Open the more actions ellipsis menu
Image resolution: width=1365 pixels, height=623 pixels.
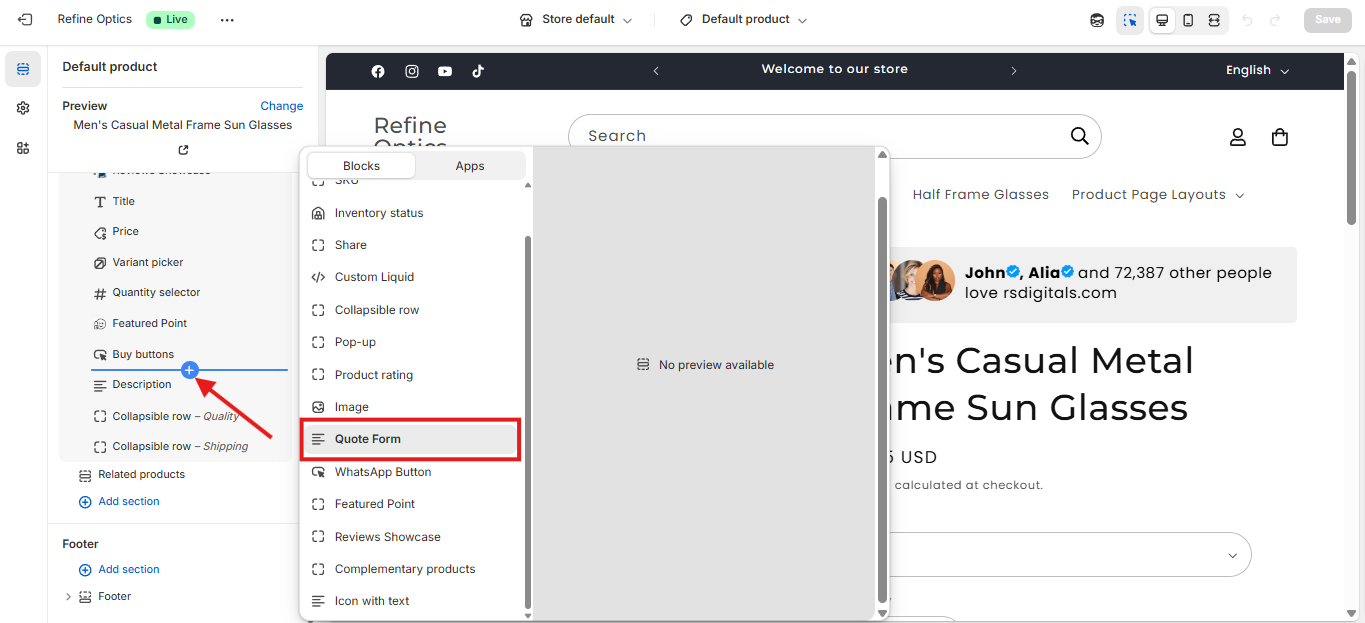click(x=227, y=20)
